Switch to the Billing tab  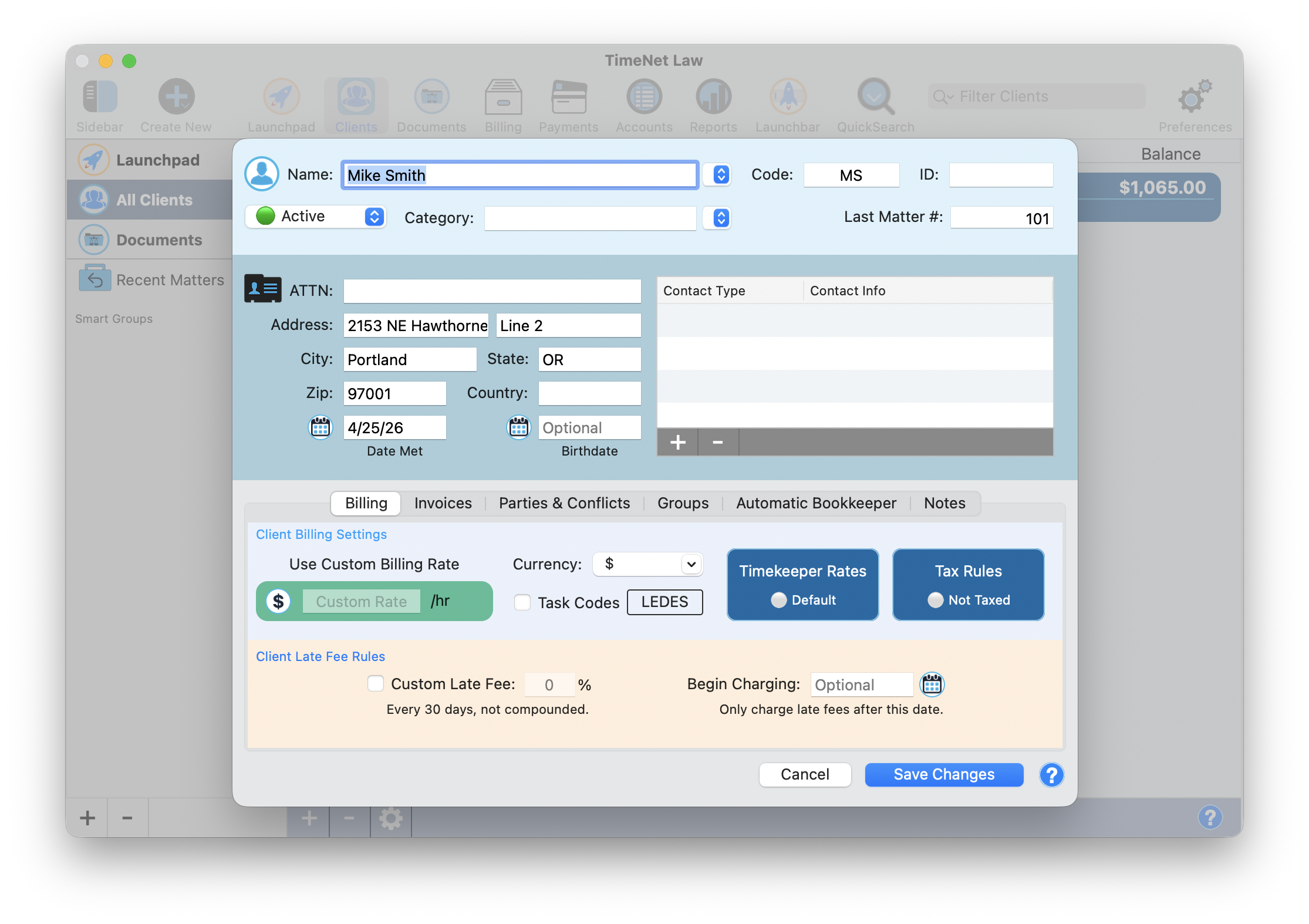coord(366,503)
